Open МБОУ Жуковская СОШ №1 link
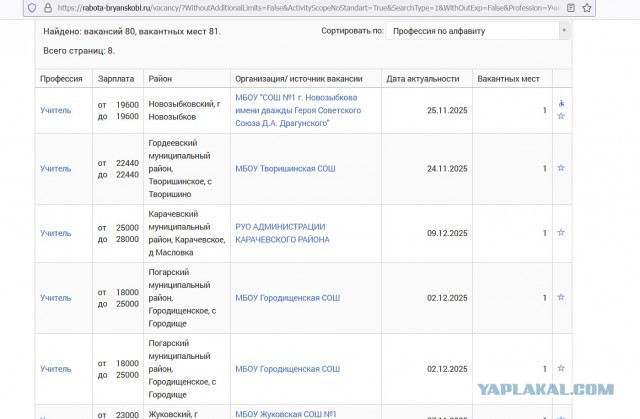Screen dimensions: 640x419 [286, 414]
